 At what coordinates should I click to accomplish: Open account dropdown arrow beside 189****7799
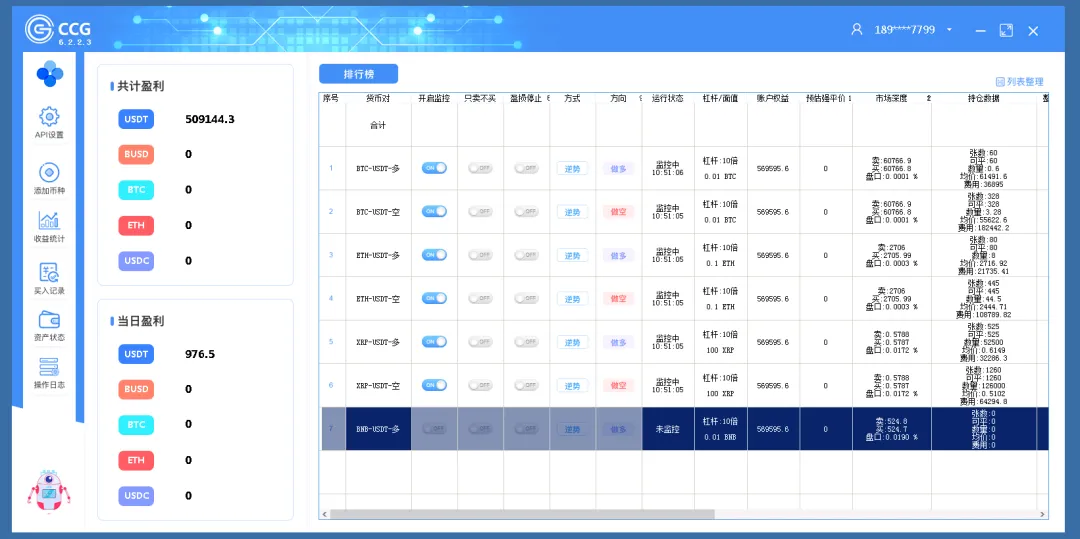click(x=949, y=30)
